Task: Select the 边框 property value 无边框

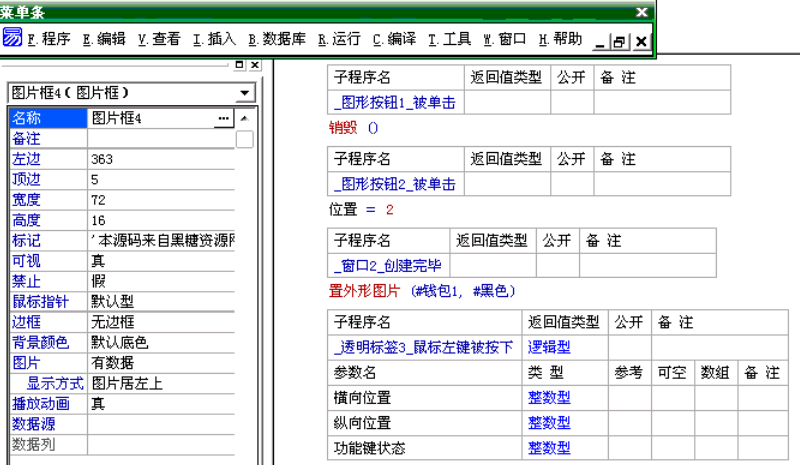Action: coord(160,322)
